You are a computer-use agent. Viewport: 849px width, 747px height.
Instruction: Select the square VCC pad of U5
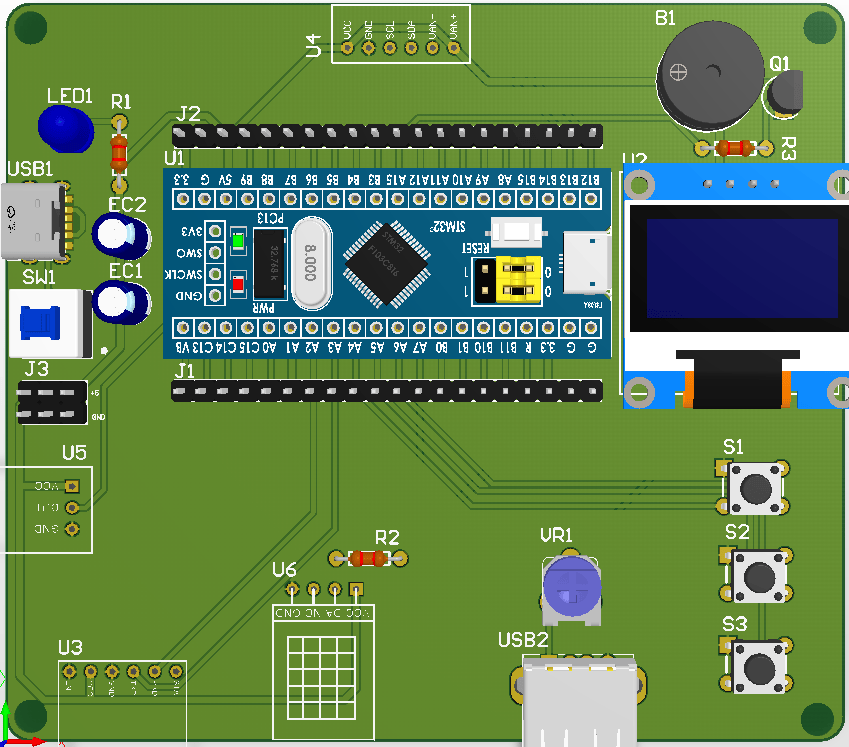72,486
